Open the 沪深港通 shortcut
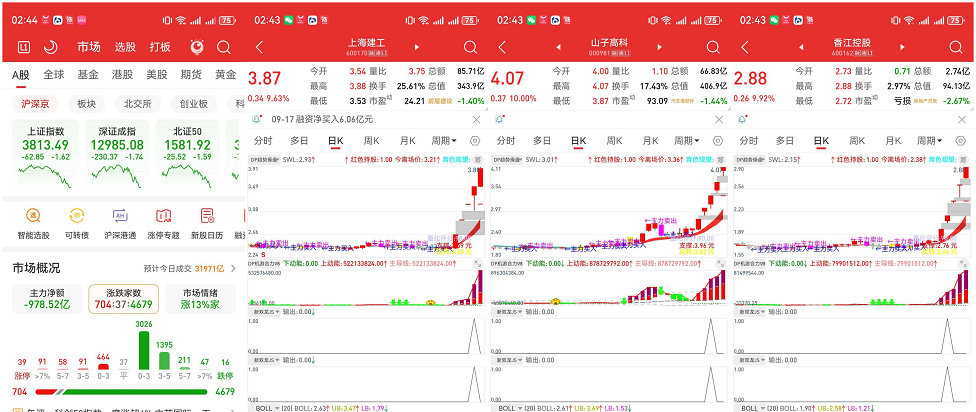The width and height of the screenshot is (976, 412). pyautogui.click(x=121, y=224)
